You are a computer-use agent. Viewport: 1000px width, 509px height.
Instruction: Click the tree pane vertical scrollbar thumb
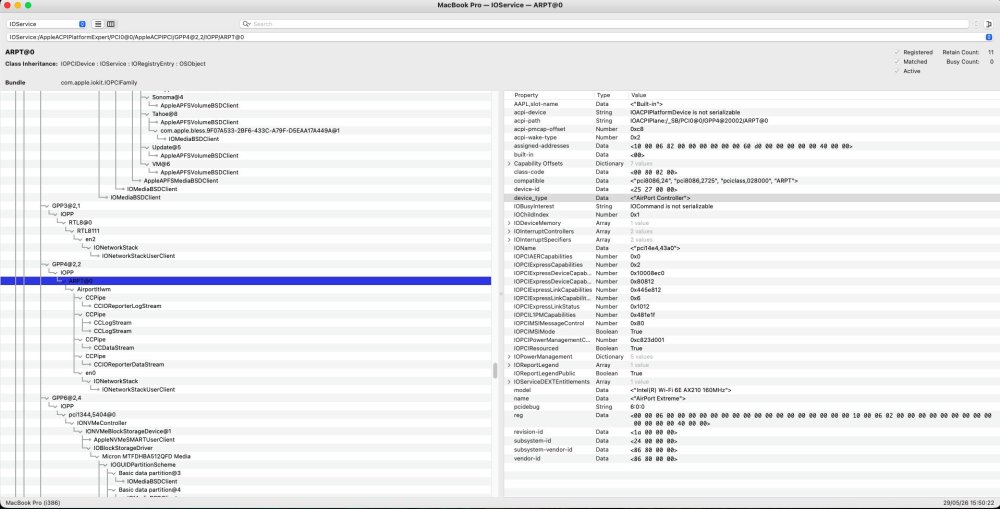pos(495,371)
